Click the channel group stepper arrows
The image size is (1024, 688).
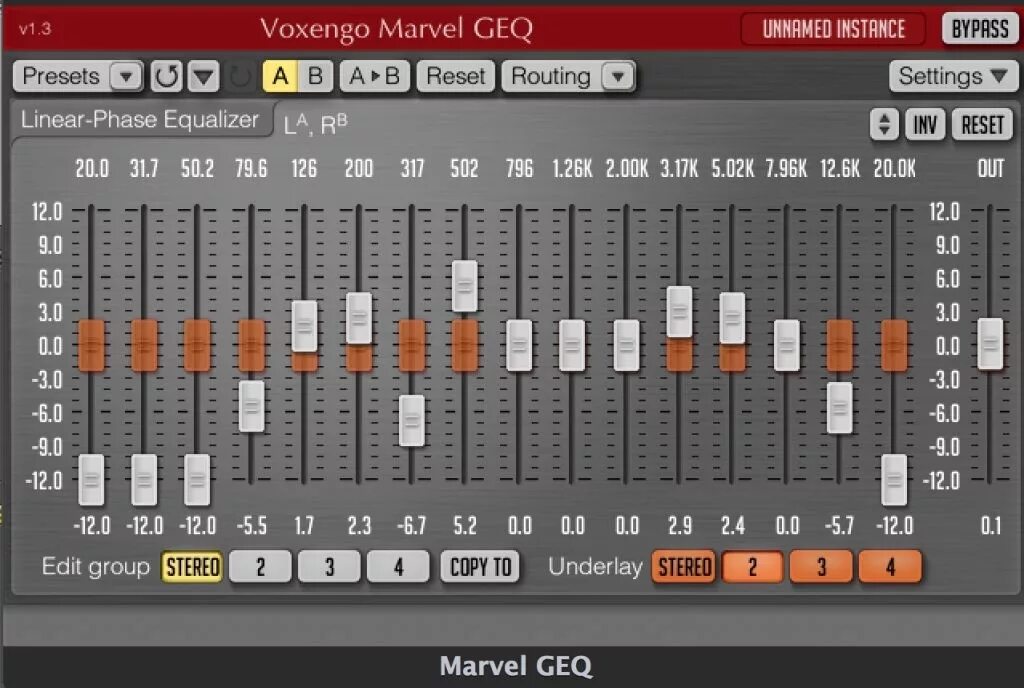883,124
